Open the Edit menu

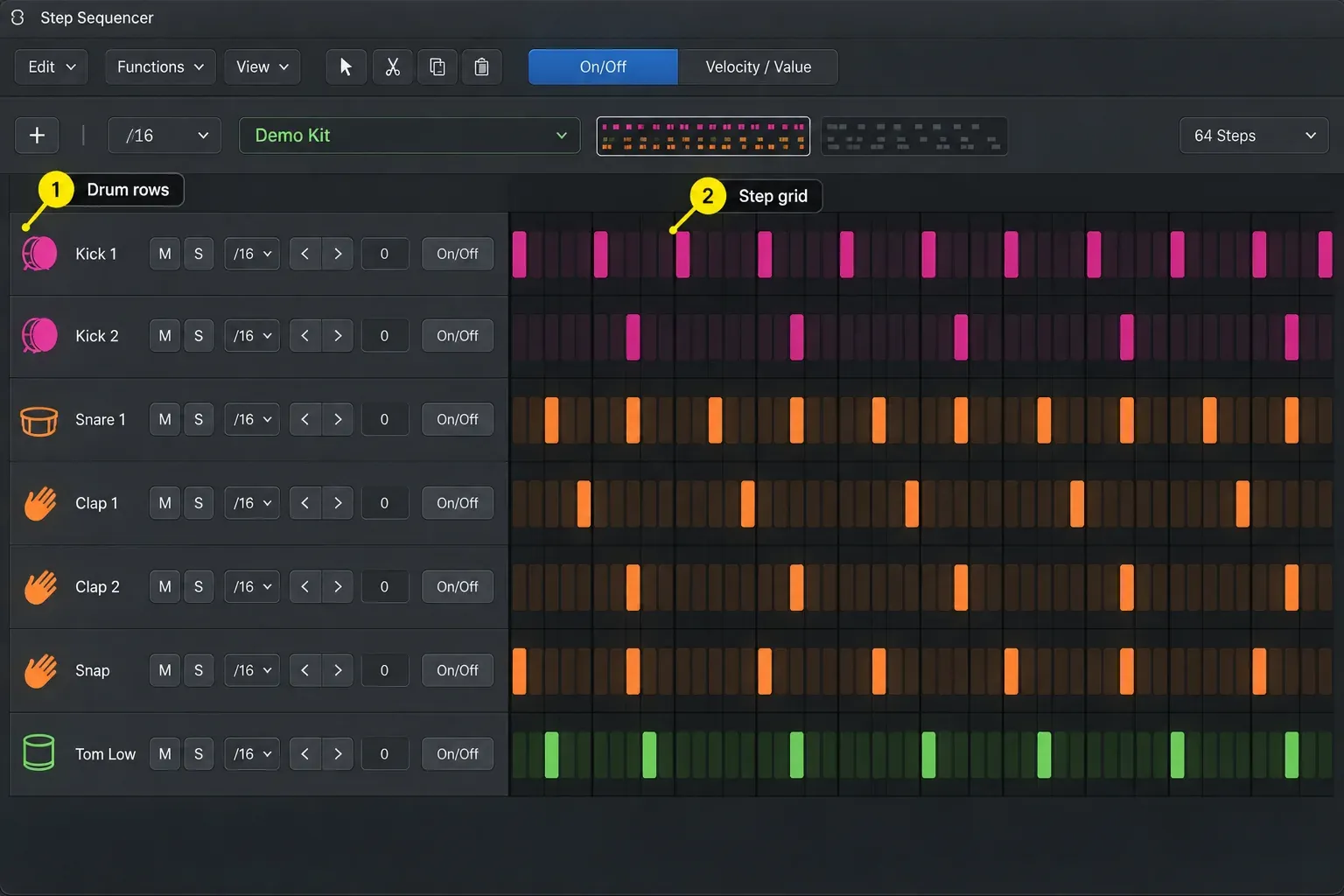pos(51,66)
